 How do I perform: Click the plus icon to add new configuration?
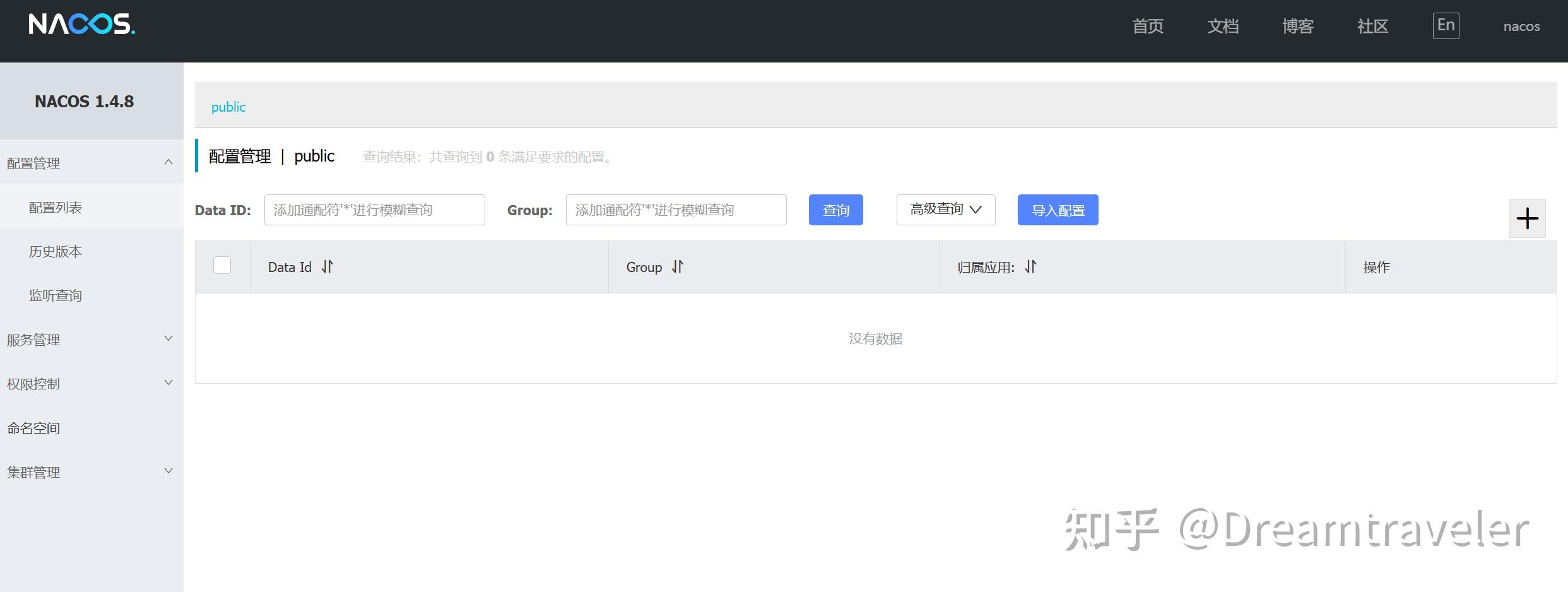(1527, 218)
